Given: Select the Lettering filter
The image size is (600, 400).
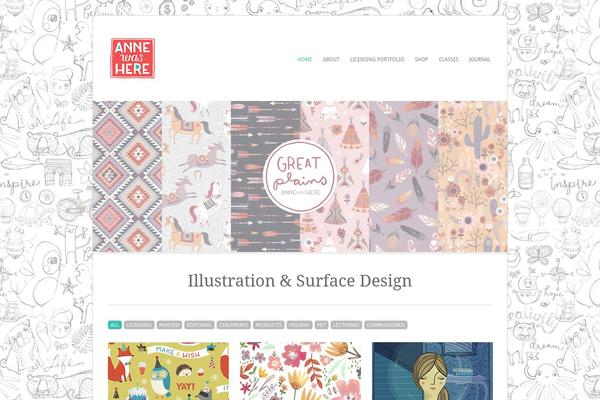Looking at the screenshot, I should (x=346, y=325).
